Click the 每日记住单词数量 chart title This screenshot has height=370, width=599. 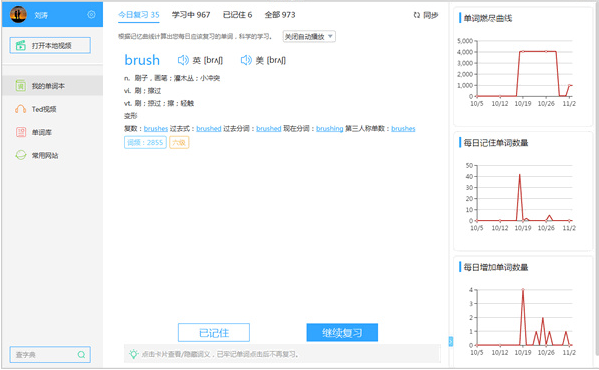pyautogui.click(x=495, y=143)
